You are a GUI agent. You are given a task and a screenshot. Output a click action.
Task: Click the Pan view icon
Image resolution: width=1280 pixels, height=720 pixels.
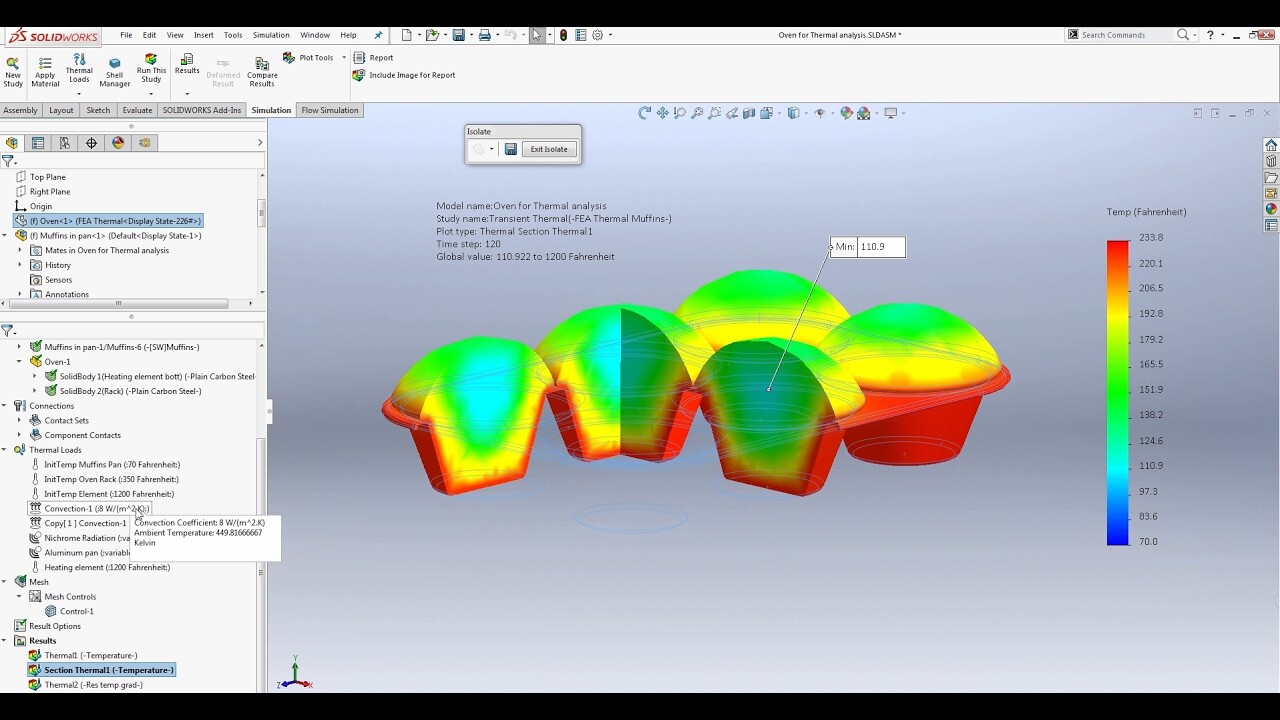(662, 113)
